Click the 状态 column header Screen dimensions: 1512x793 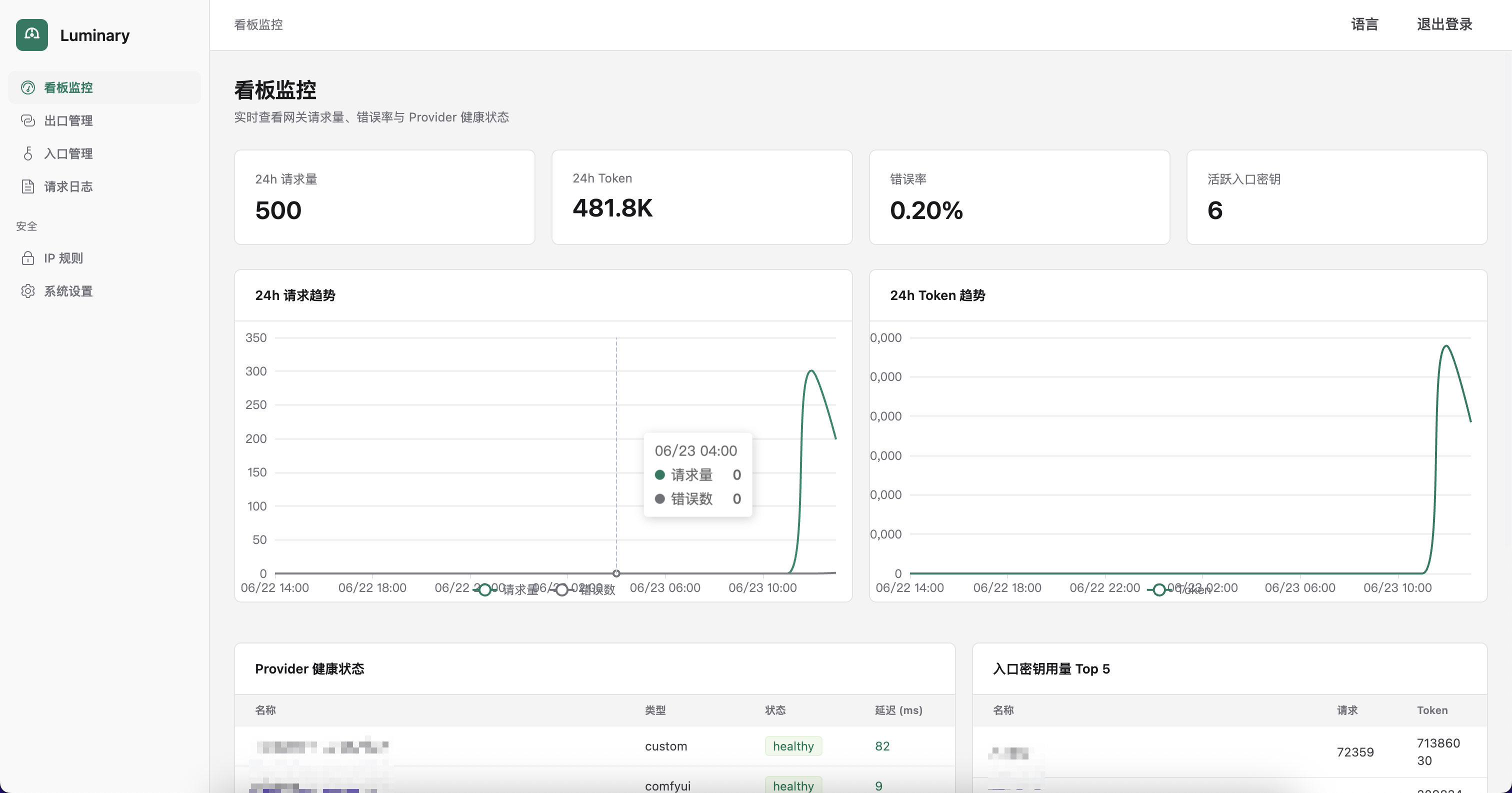coord(775,710)
